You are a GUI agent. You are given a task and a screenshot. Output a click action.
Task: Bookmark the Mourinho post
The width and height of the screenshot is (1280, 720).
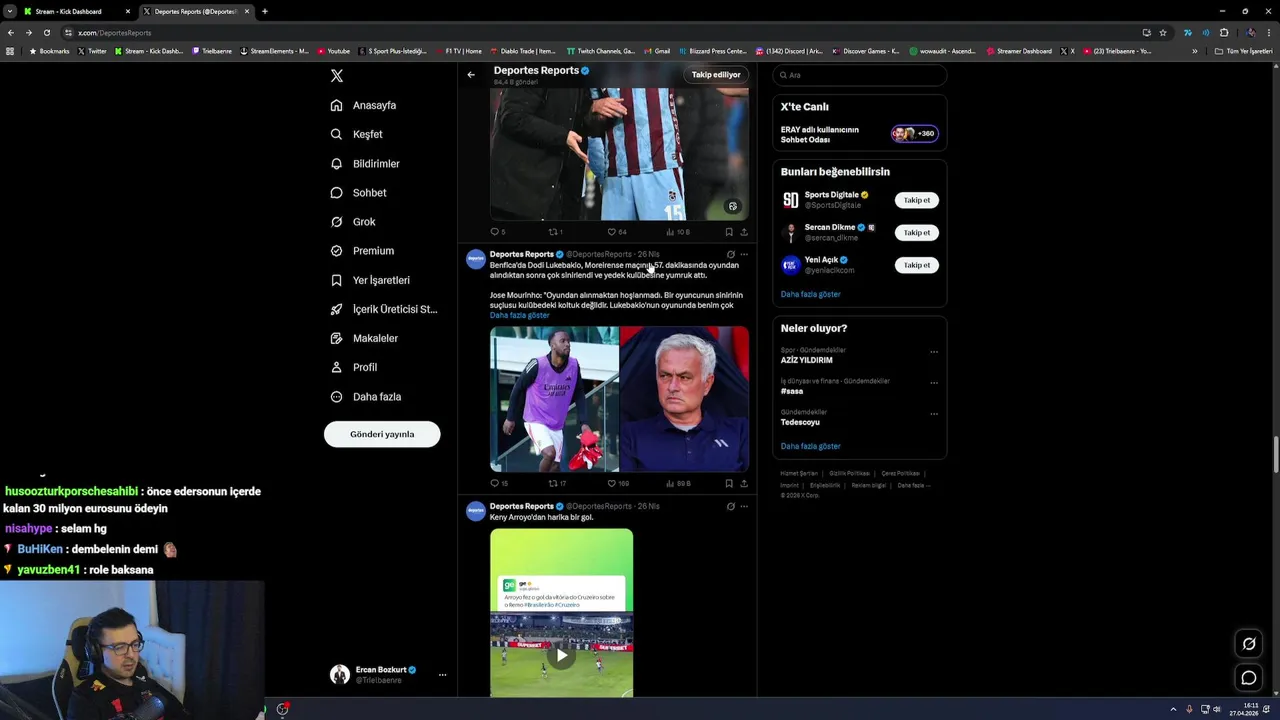pos(729,483)
